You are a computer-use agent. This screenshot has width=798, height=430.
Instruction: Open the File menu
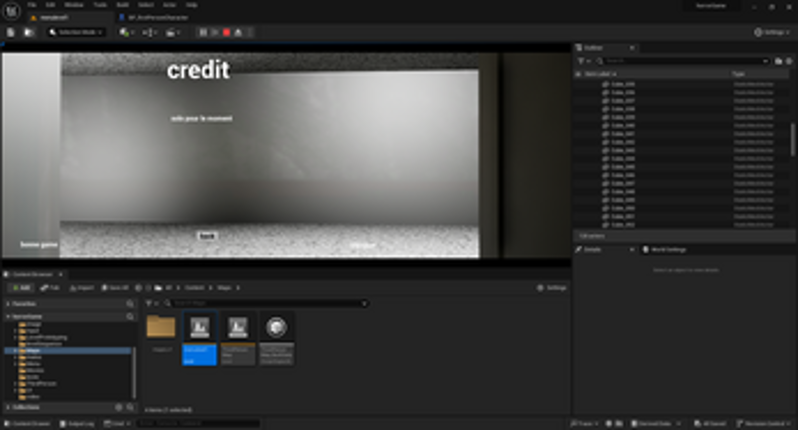(x=32, y=5)
